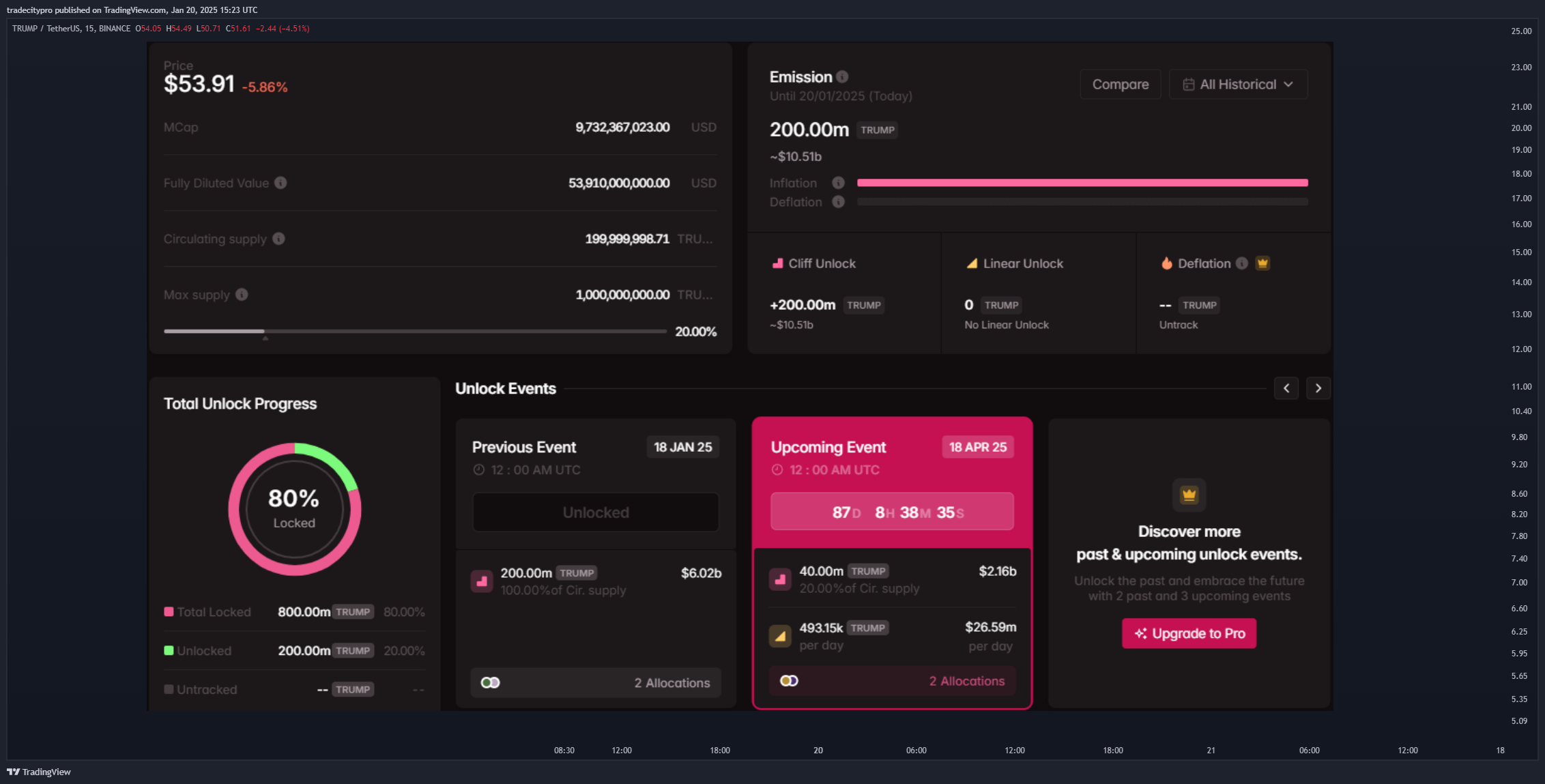
Task: Click the Emission amount 200.00m
Action: click(x=809, y=130)
